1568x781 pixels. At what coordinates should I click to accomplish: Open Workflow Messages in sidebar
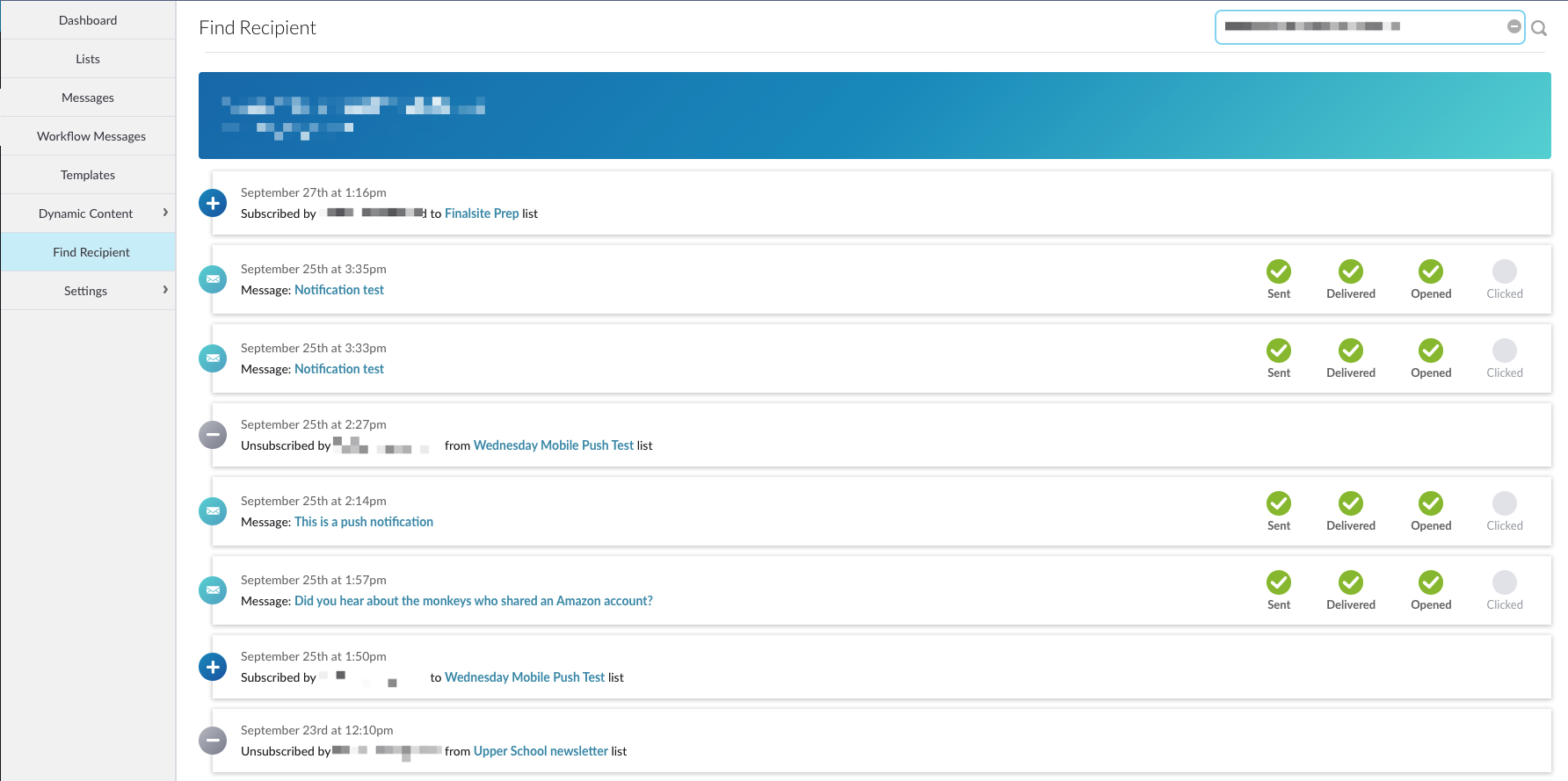coord(88,136)
